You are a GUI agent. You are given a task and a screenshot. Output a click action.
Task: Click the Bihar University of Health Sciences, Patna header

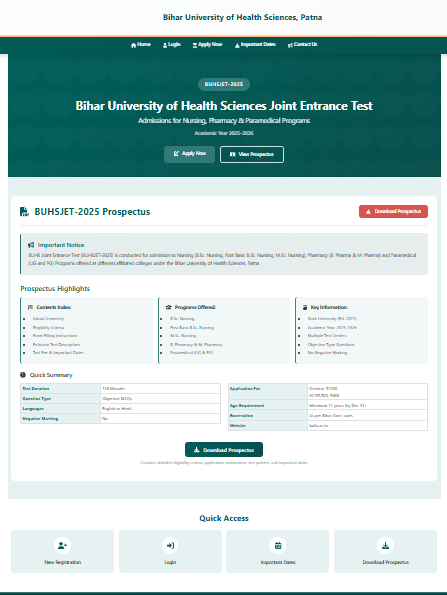pyautogui.click(x=242, y=17)
